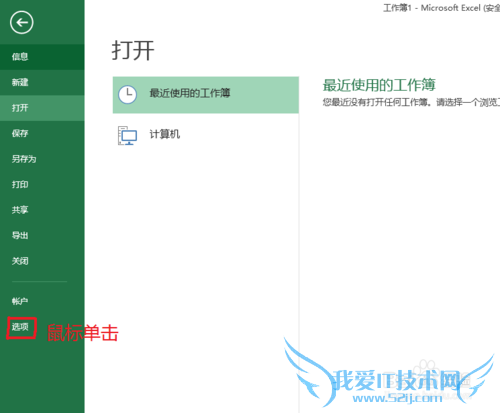Select 计算机 as the open location

click(x=206, y=135)
